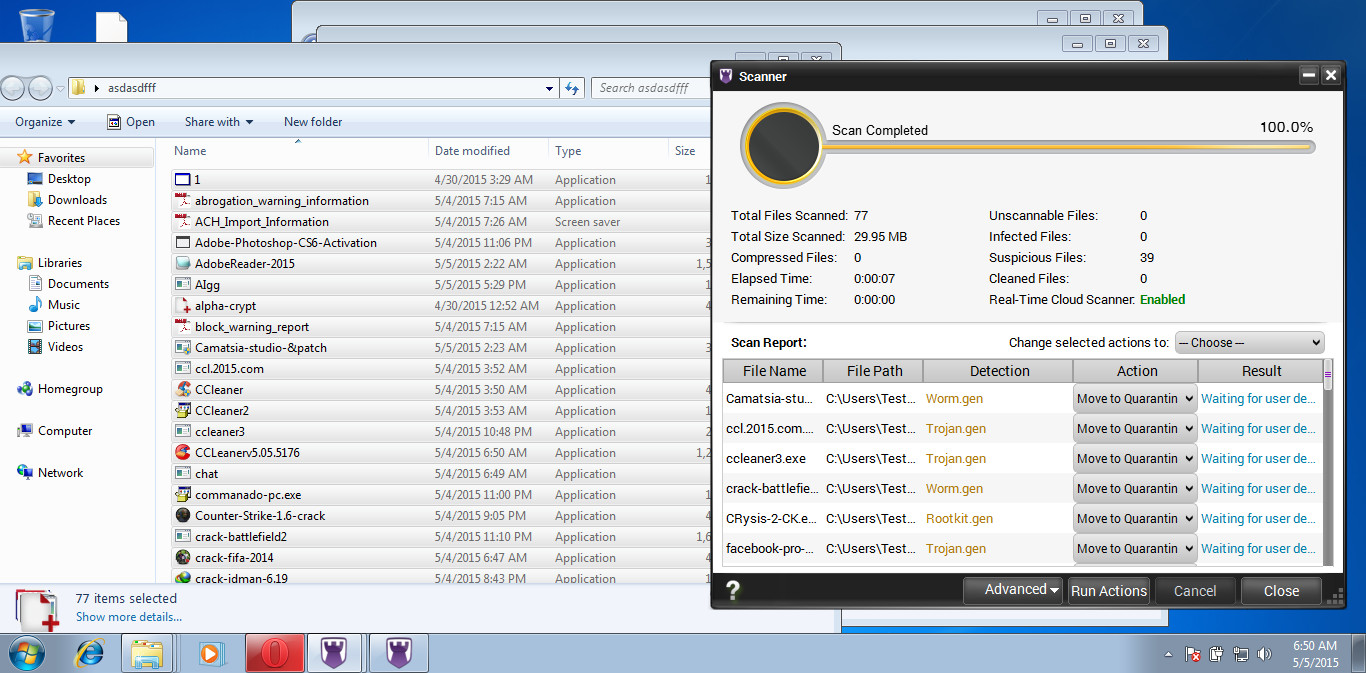Screen dimensions: 1366x673
Task: Click Enabled Real-Time Cloud Scanner status
Action: [1163, 299]
